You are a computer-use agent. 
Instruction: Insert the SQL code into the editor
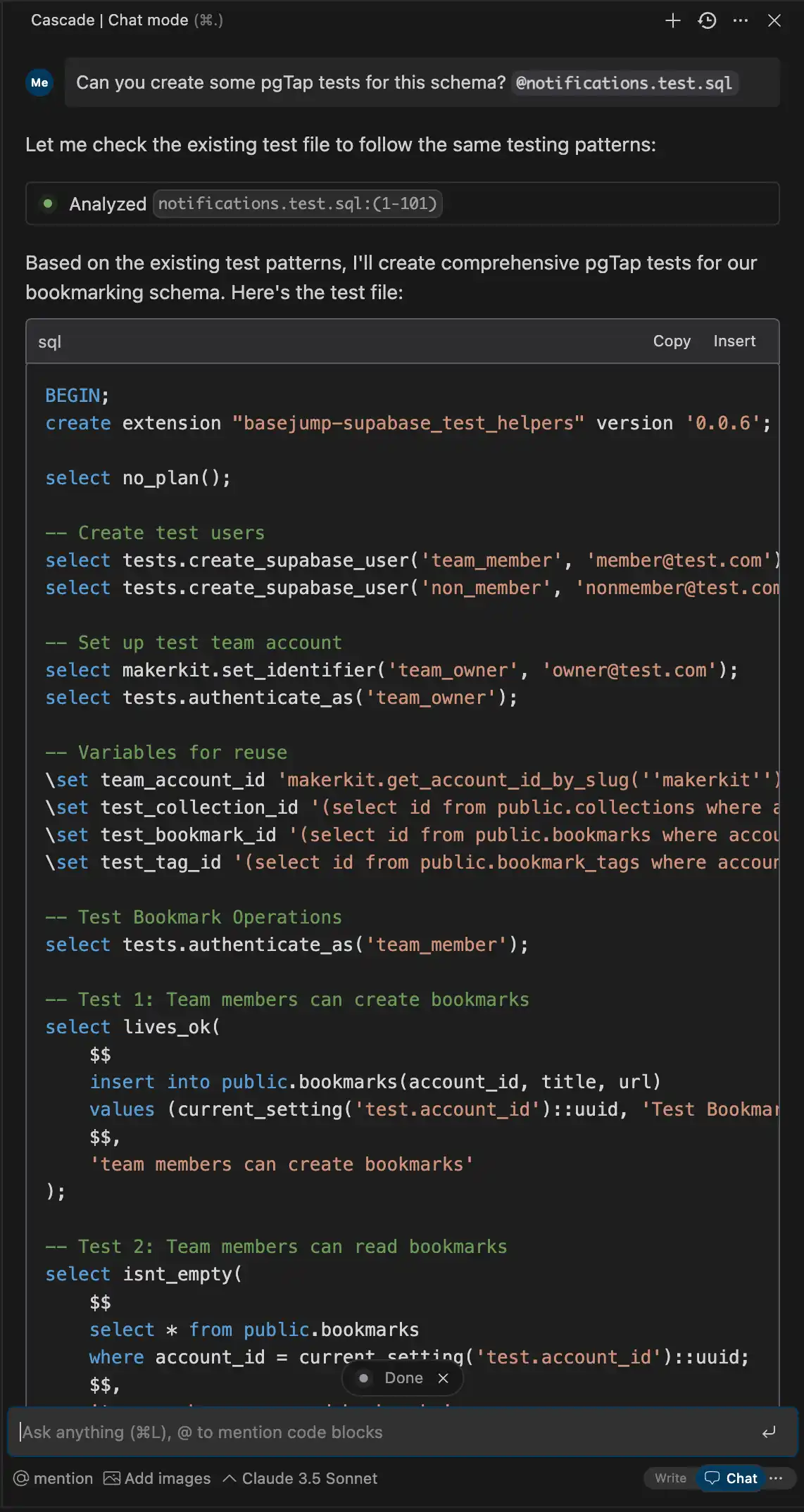[734, 341]
